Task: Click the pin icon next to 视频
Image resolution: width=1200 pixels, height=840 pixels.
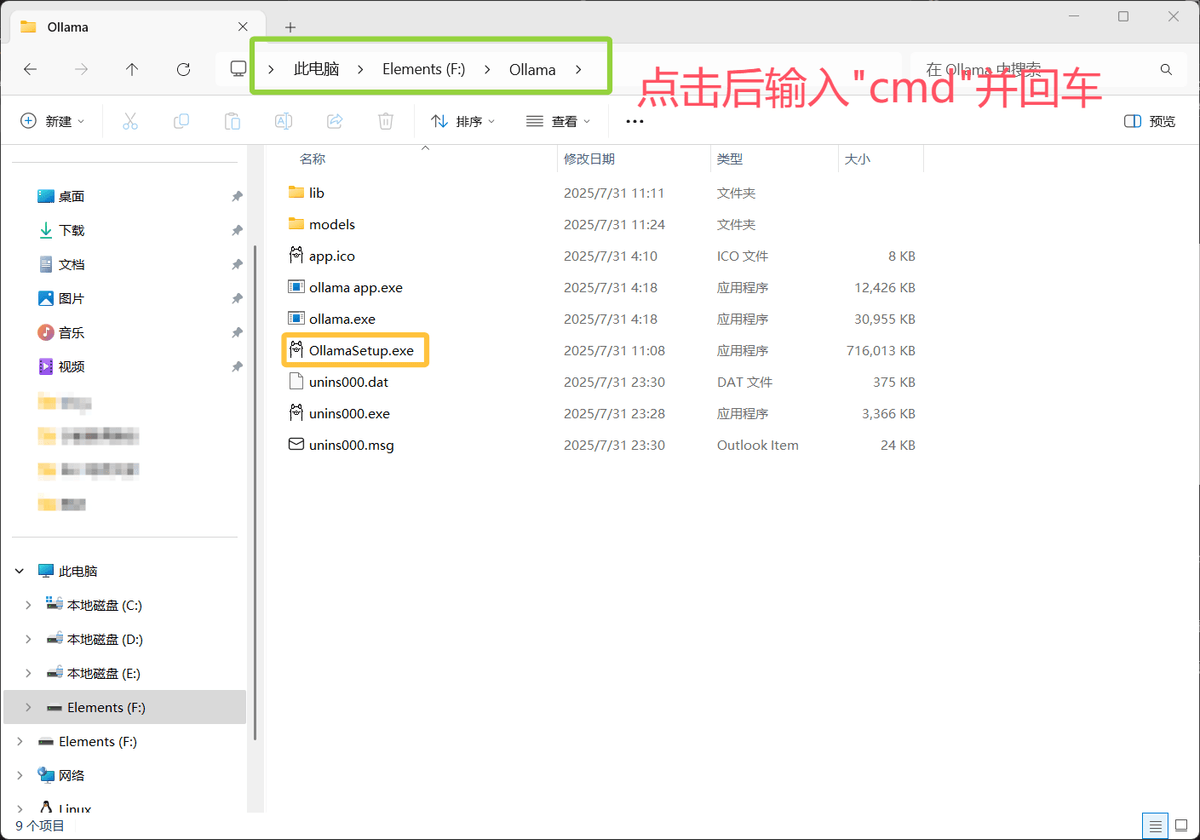Action: coord(237,367)
